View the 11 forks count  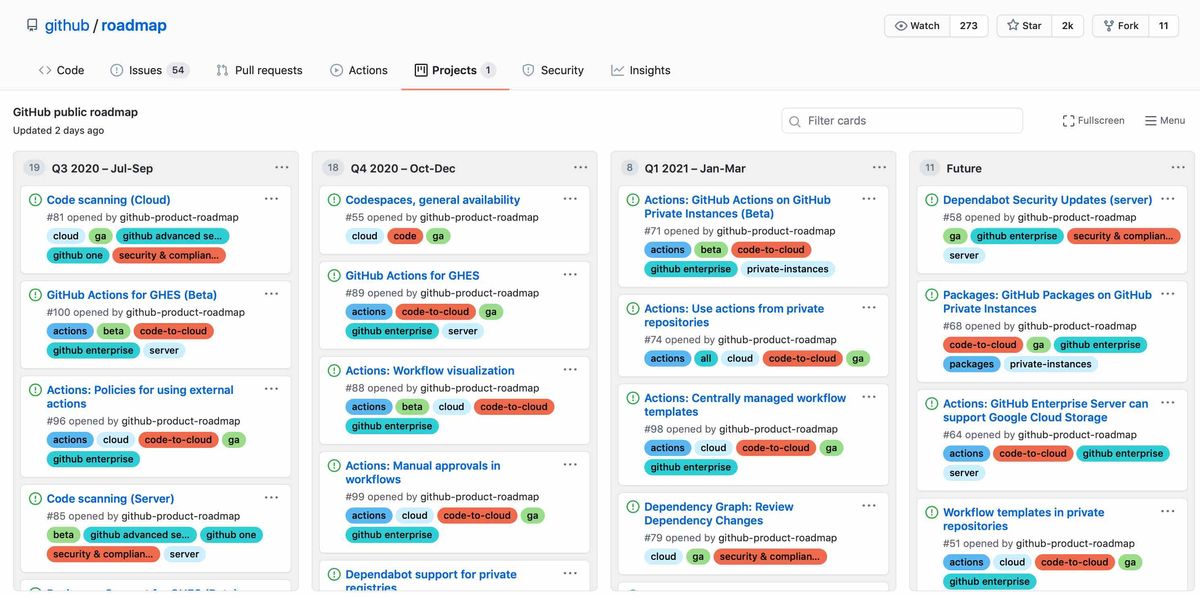click(x=1164, y=26)
